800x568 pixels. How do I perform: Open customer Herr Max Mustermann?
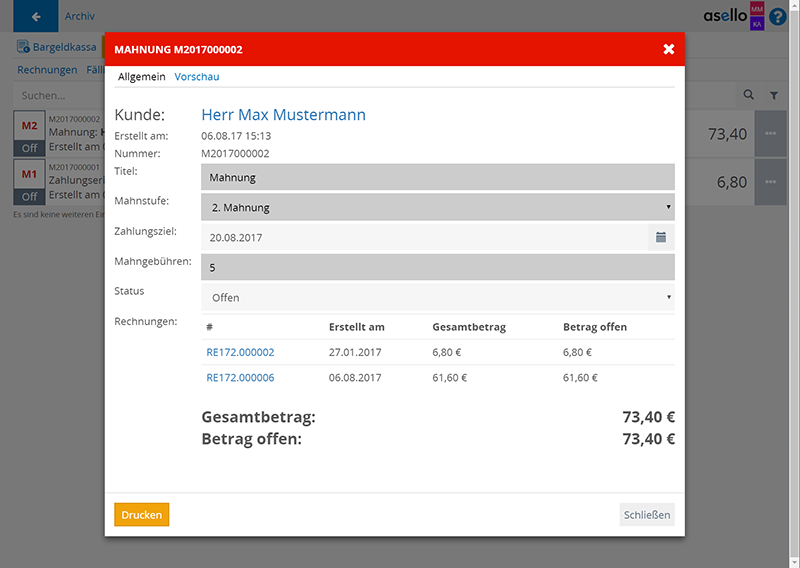pos(283,115)
